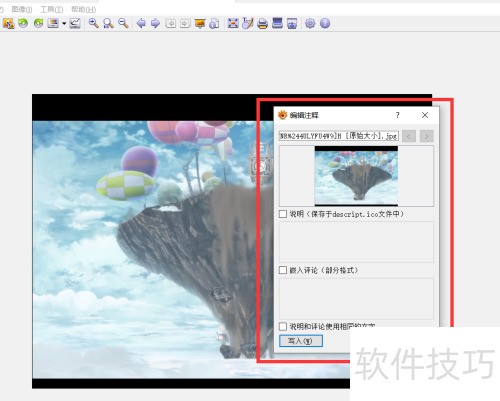Toggle full screen view icon

(x=233, y=23)
